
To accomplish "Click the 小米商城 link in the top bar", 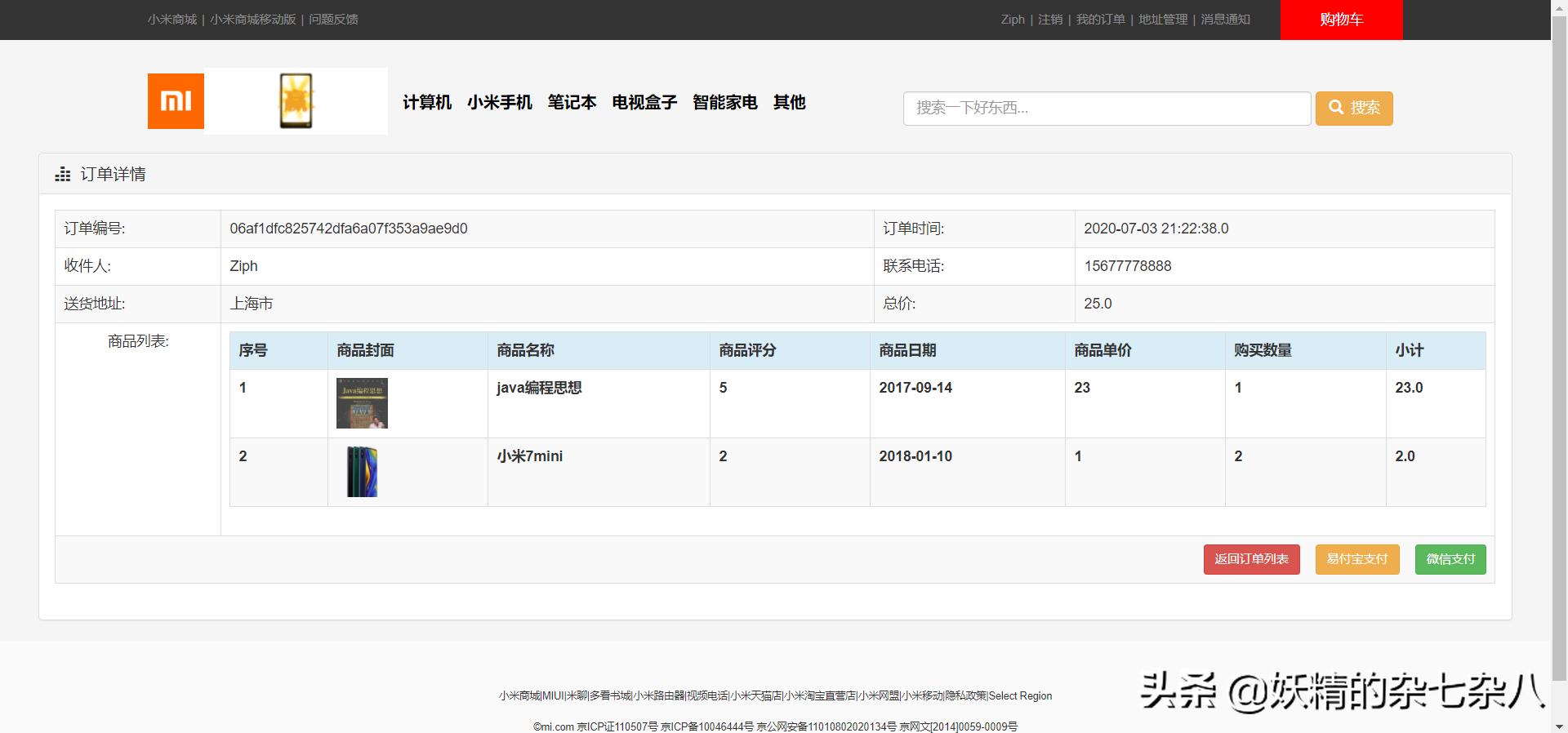I will tap(172, 20).
